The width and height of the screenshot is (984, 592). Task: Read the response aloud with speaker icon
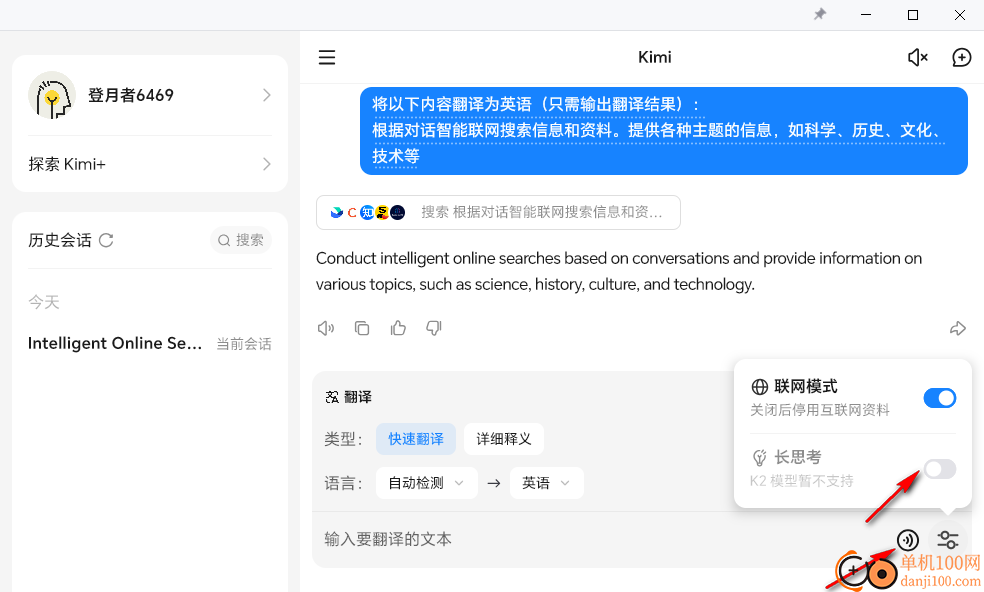coord(326,328)
